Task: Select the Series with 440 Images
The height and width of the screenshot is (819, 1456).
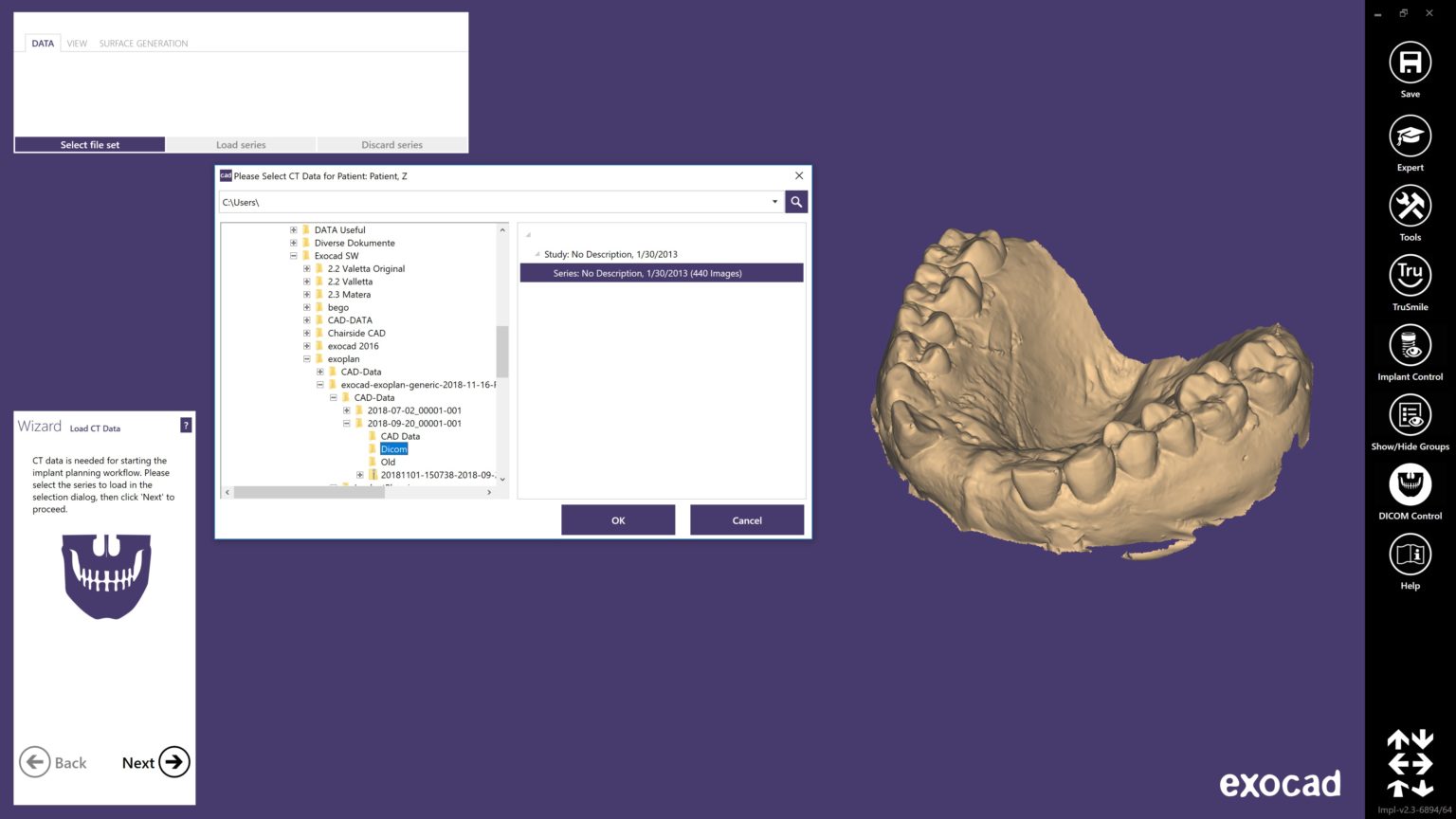Action: tap(661, 273)
